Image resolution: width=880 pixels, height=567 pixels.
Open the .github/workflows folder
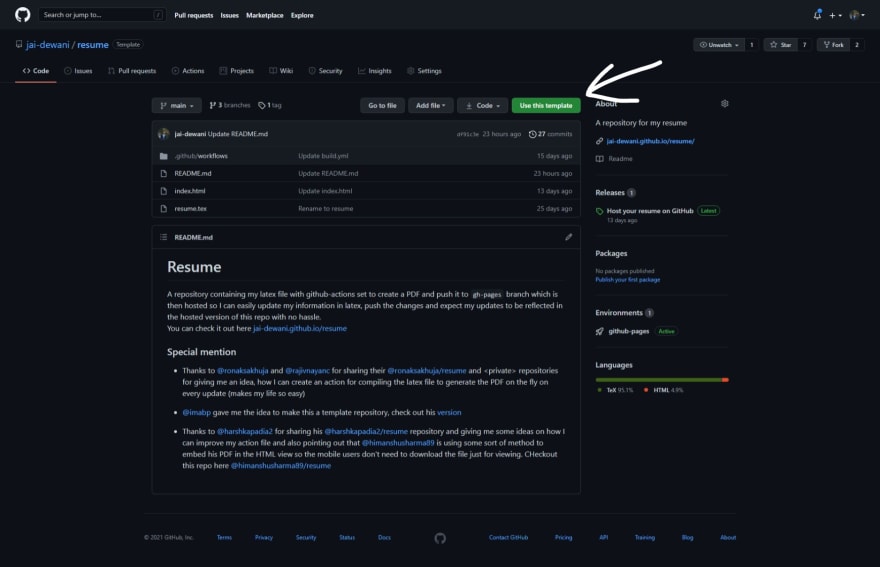[x=201, y=156]
